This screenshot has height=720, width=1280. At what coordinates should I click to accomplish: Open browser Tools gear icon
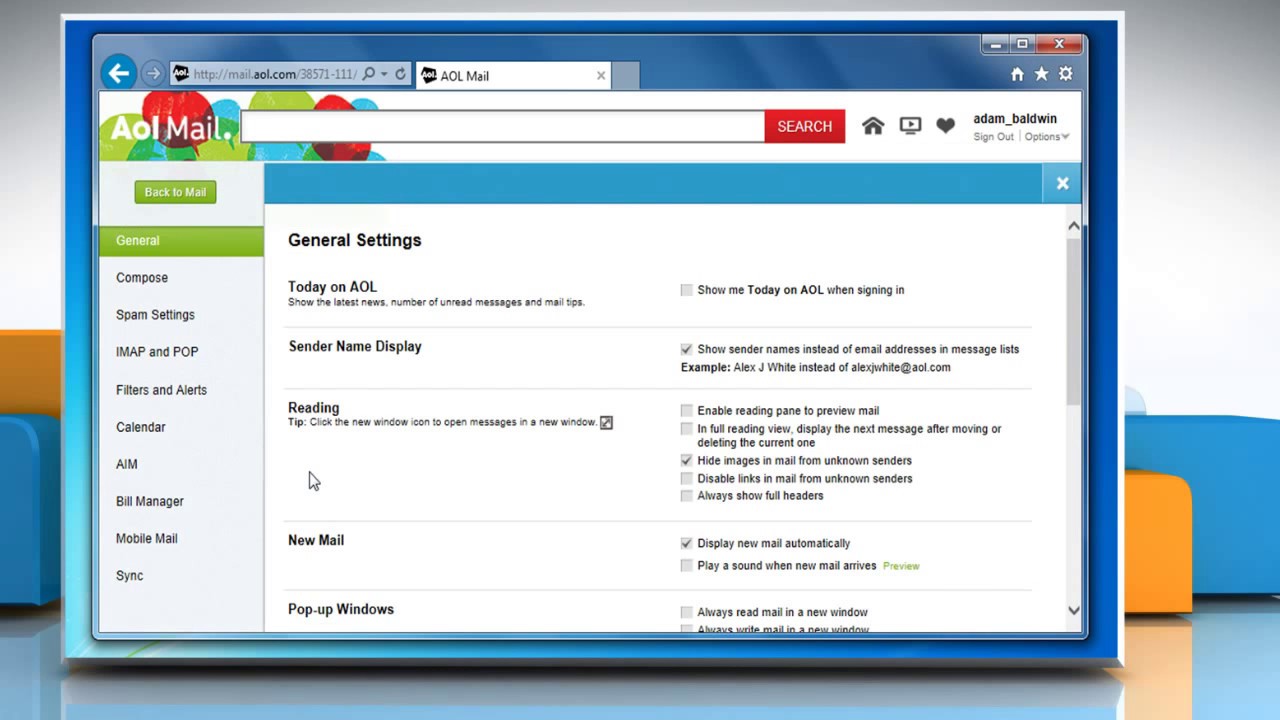1065,74
